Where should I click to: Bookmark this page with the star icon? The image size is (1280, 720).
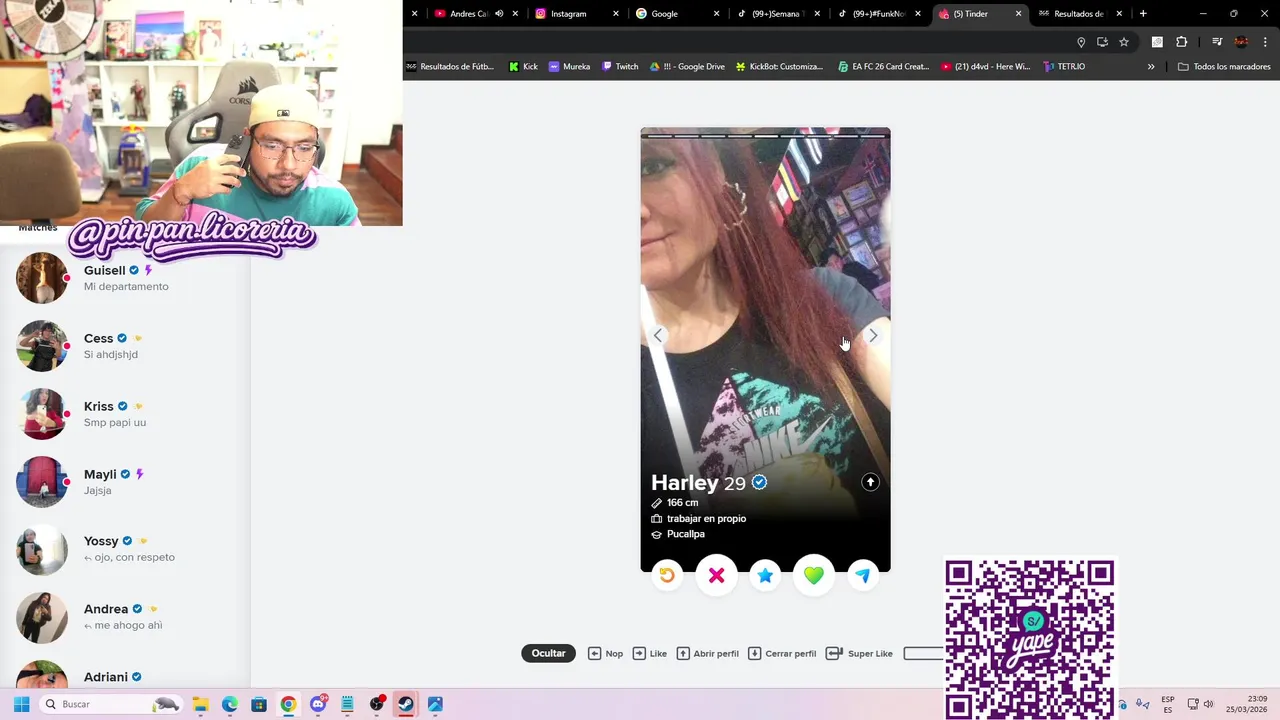1124,42
